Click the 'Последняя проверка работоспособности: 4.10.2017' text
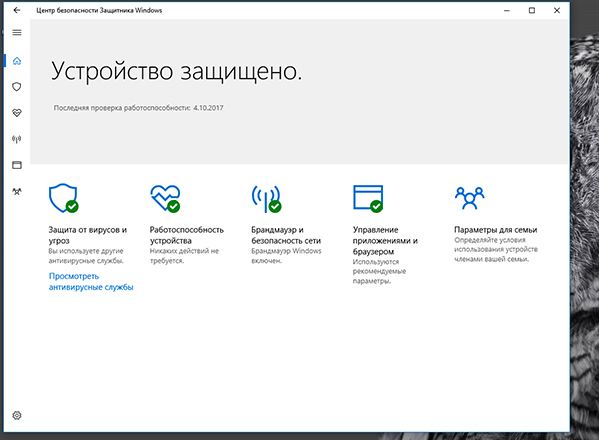 138,108
